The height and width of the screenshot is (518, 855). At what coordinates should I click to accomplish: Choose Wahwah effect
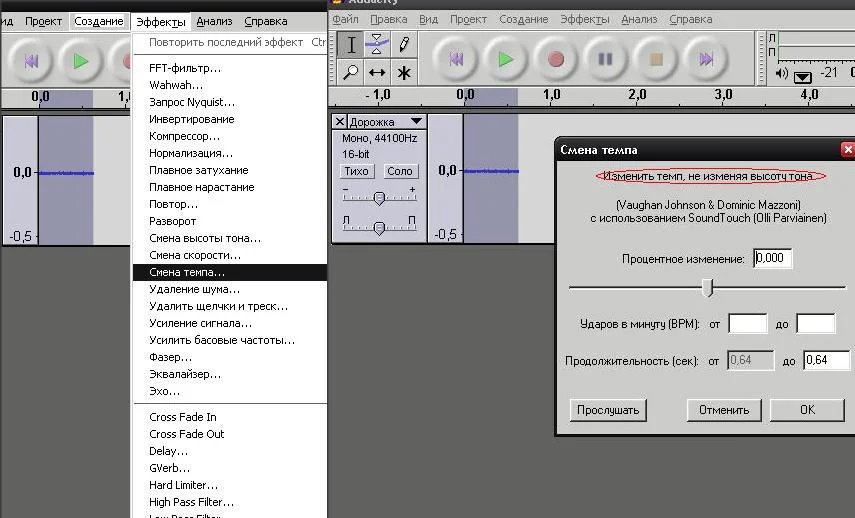point(230,85)
